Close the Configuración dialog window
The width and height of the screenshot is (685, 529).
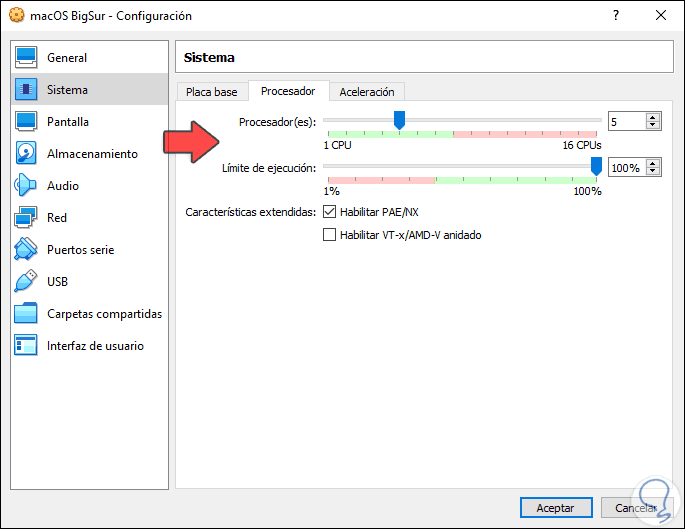[661, 15]
